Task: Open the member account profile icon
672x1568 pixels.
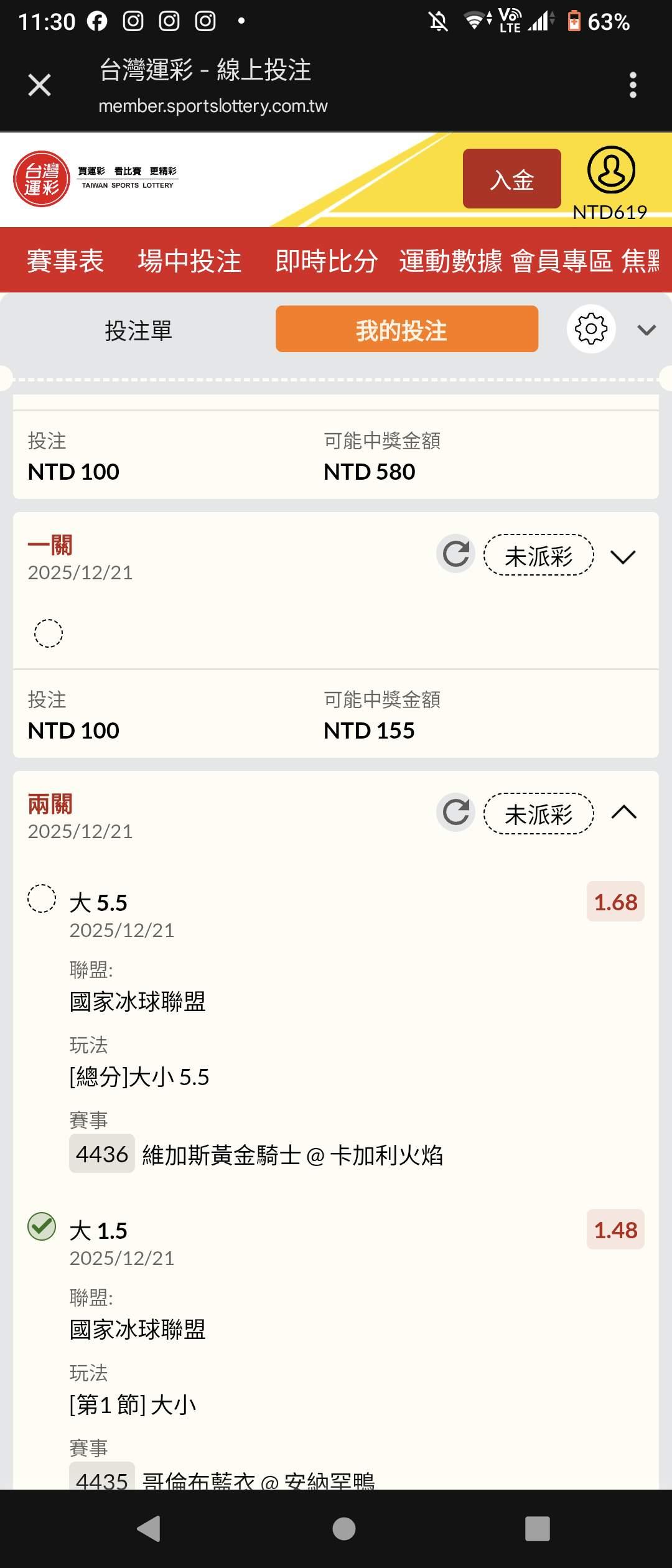Action: pos(611,170)
